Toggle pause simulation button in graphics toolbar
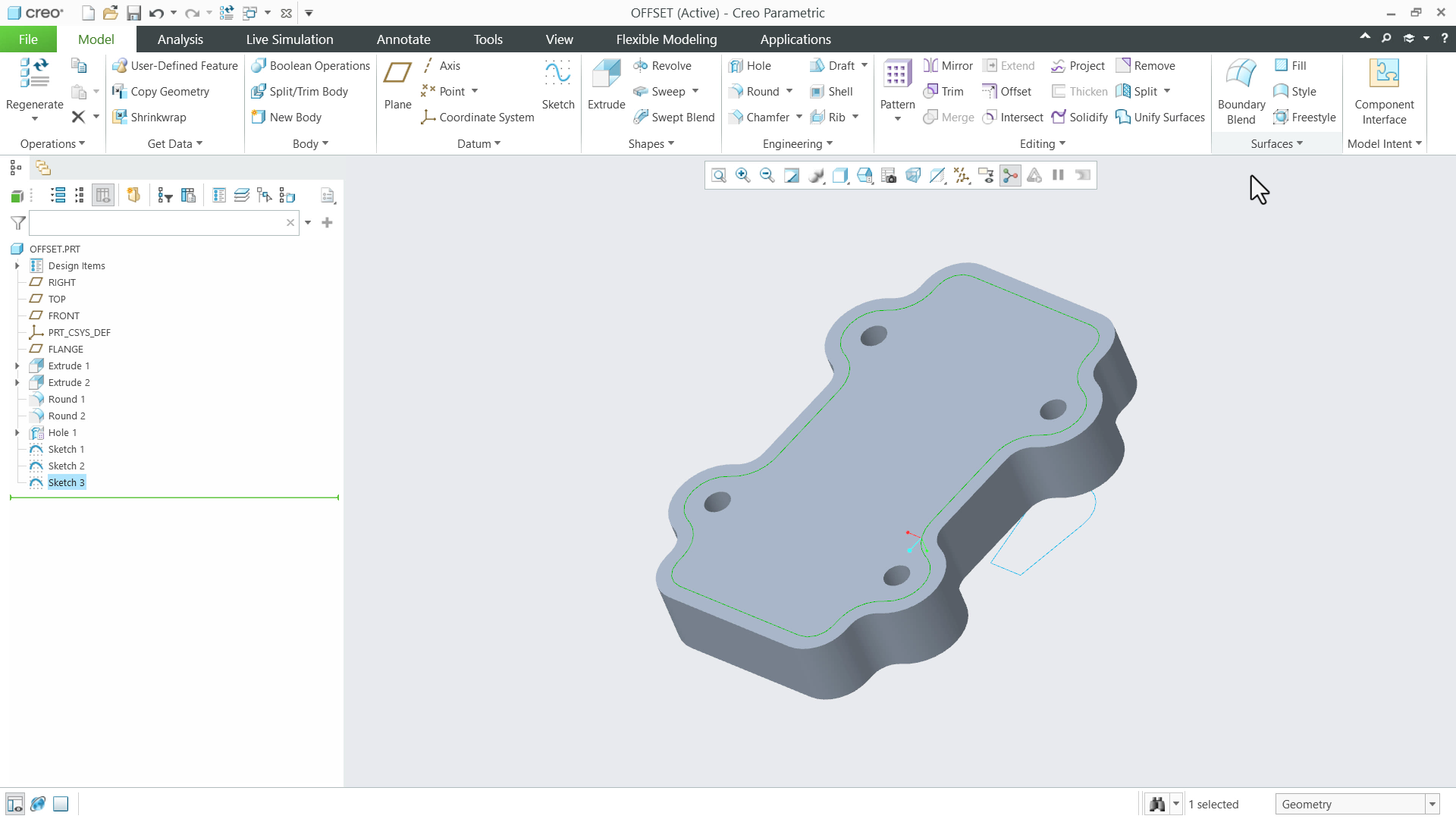Screen dimensions: 1456x819 1059,175
